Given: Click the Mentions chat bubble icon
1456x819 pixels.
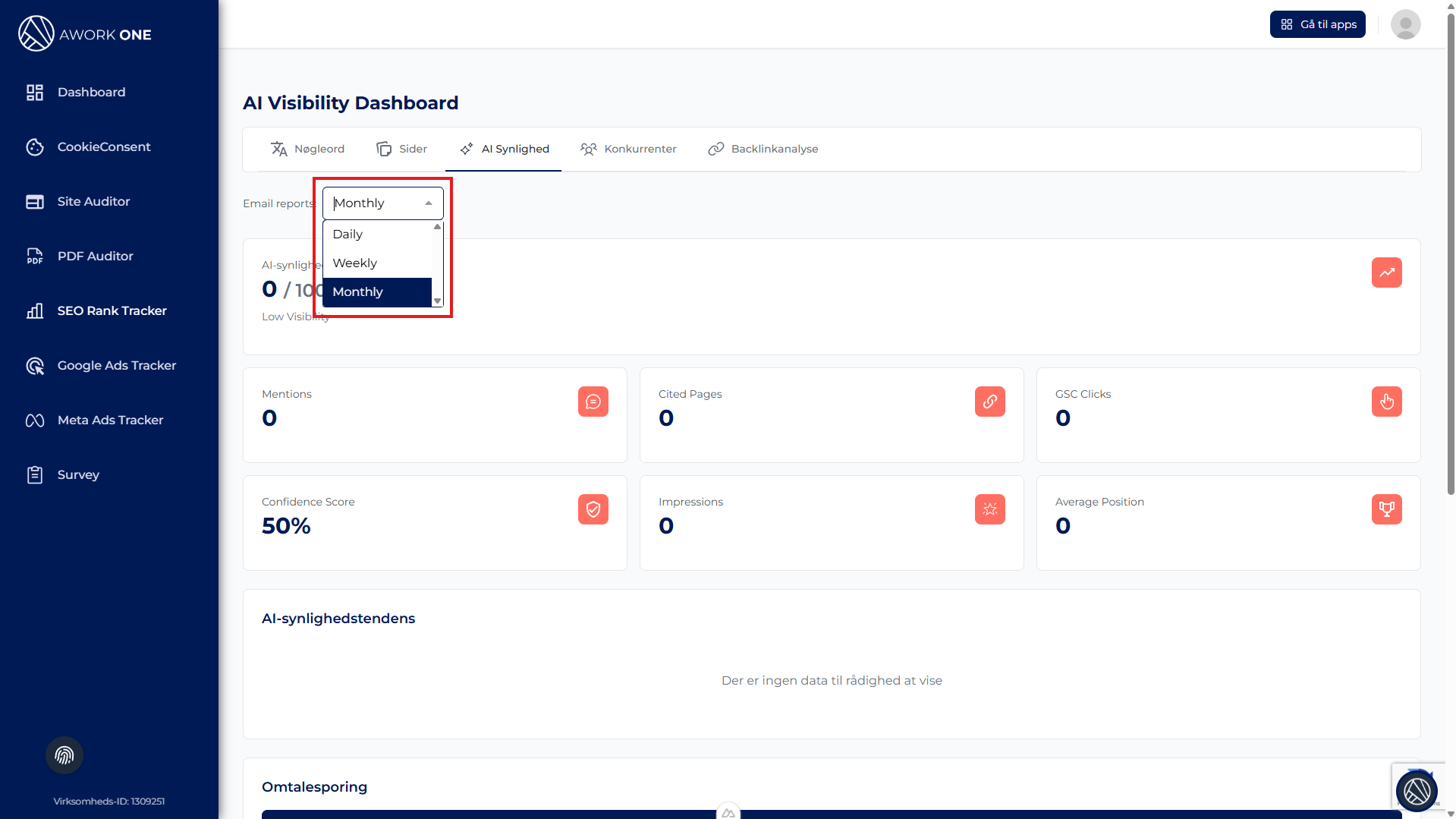Looking at the screenshot, I should 593,402.
